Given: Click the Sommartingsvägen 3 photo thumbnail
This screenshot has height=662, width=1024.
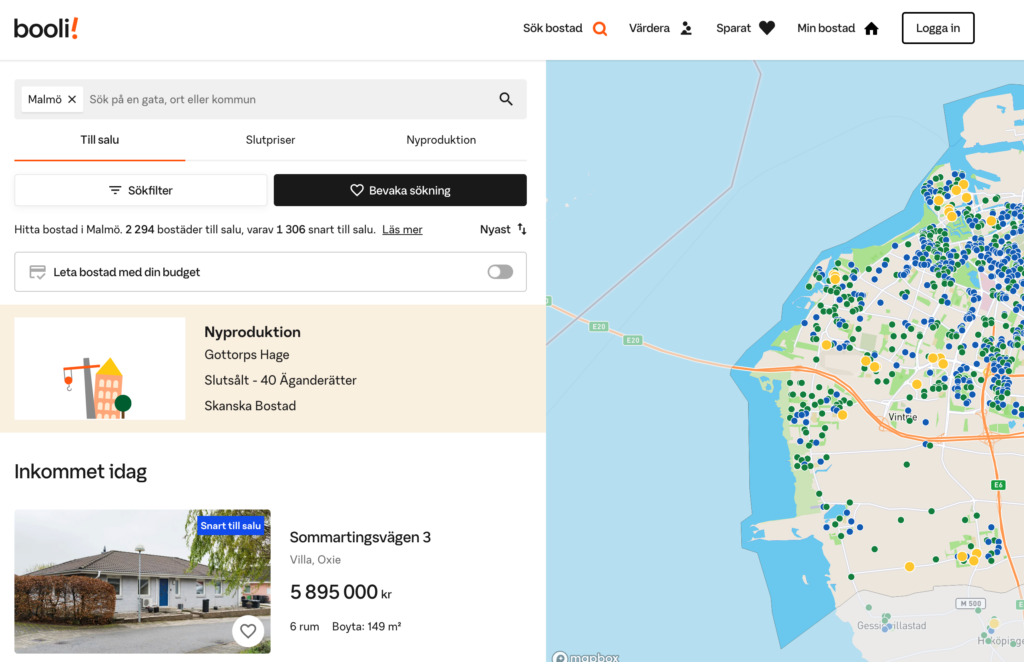Looking at the screenshot, I should coord(142,581).
